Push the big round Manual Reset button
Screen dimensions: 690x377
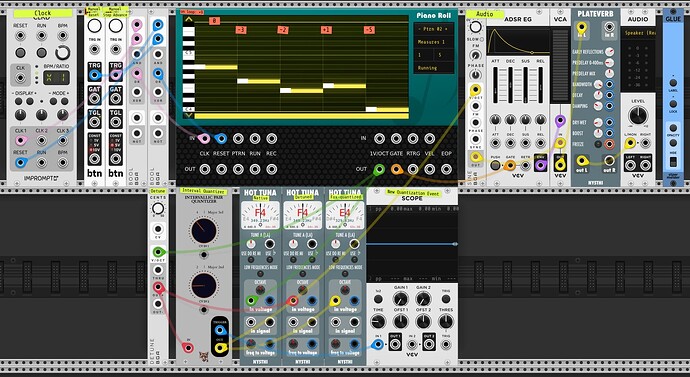click(x=94, y=26)
